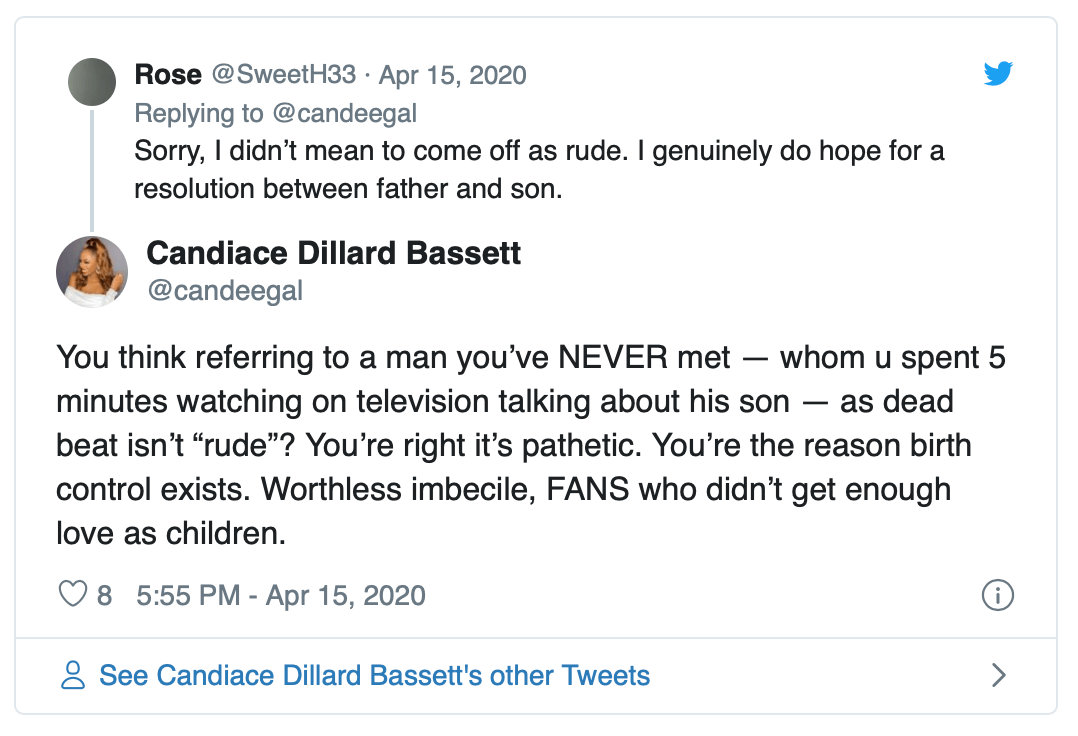Expand the right chevron arrow in footer
This screenshot has height=736, width=1078.
(998, 676)
